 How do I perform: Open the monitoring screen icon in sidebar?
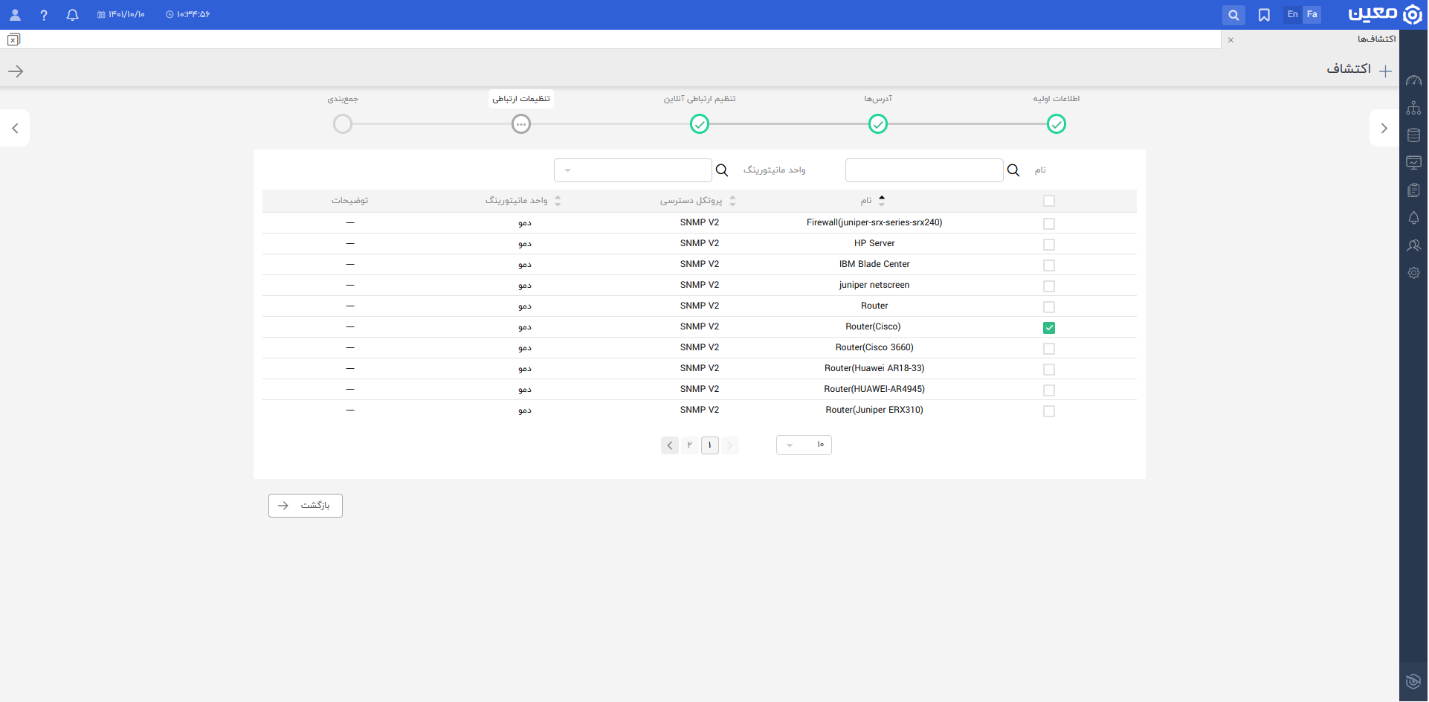pos(1413,162)
